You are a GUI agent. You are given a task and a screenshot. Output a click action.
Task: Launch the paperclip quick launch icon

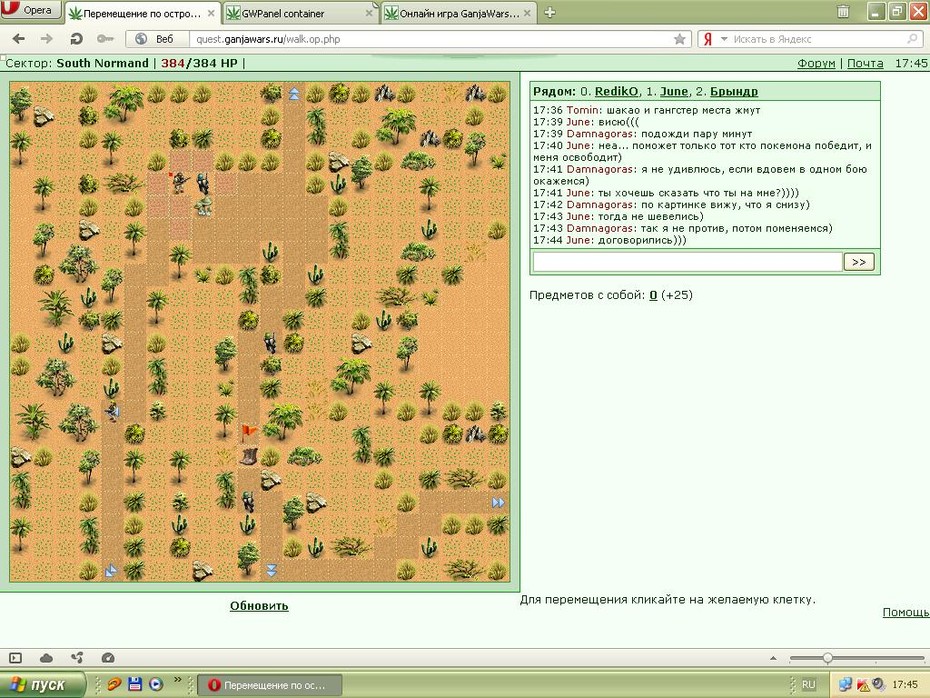click(x=114, y=684)
